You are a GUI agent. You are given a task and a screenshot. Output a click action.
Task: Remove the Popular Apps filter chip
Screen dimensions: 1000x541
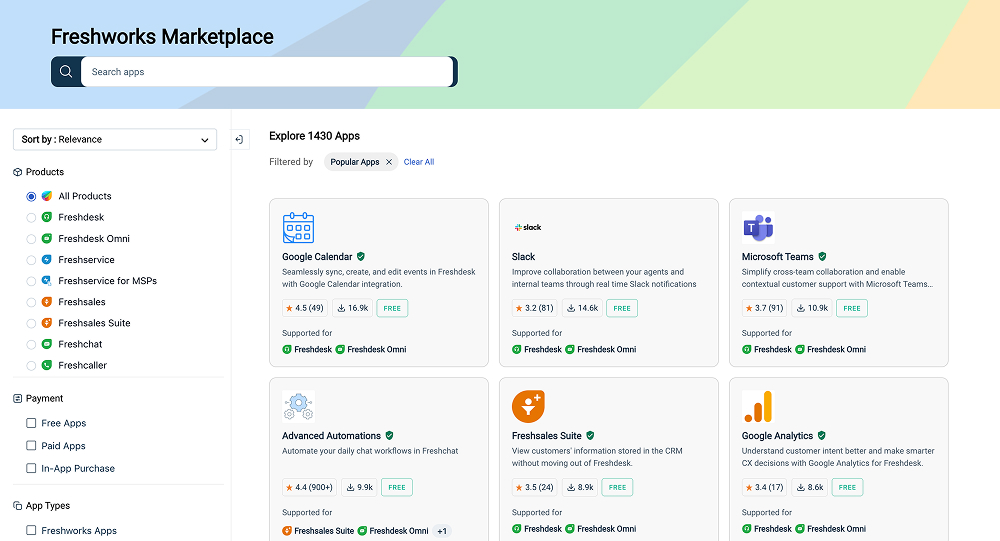(389, 162)
